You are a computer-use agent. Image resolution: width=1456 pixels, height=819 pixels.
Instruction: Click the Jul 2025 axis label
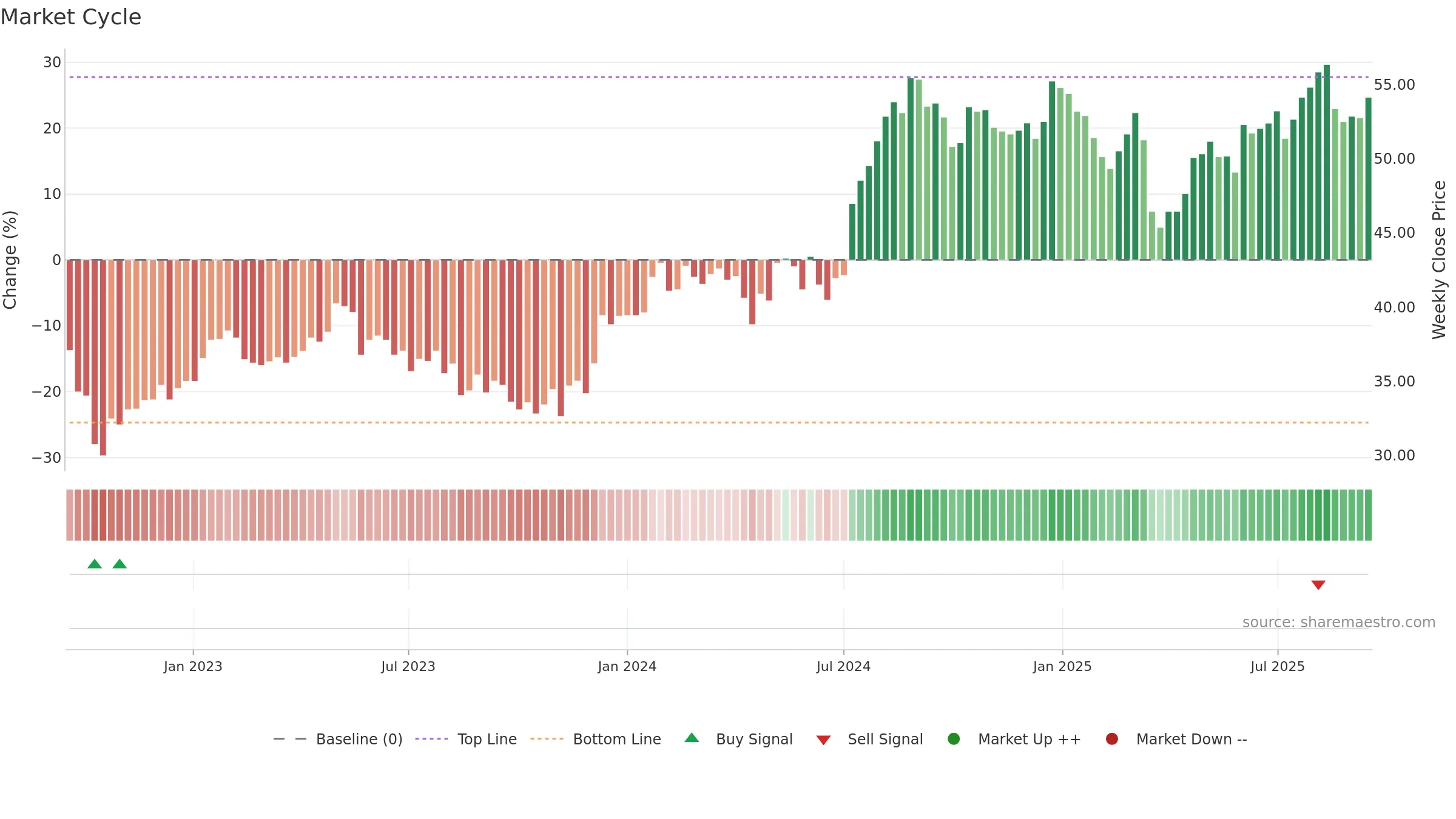1278,666
